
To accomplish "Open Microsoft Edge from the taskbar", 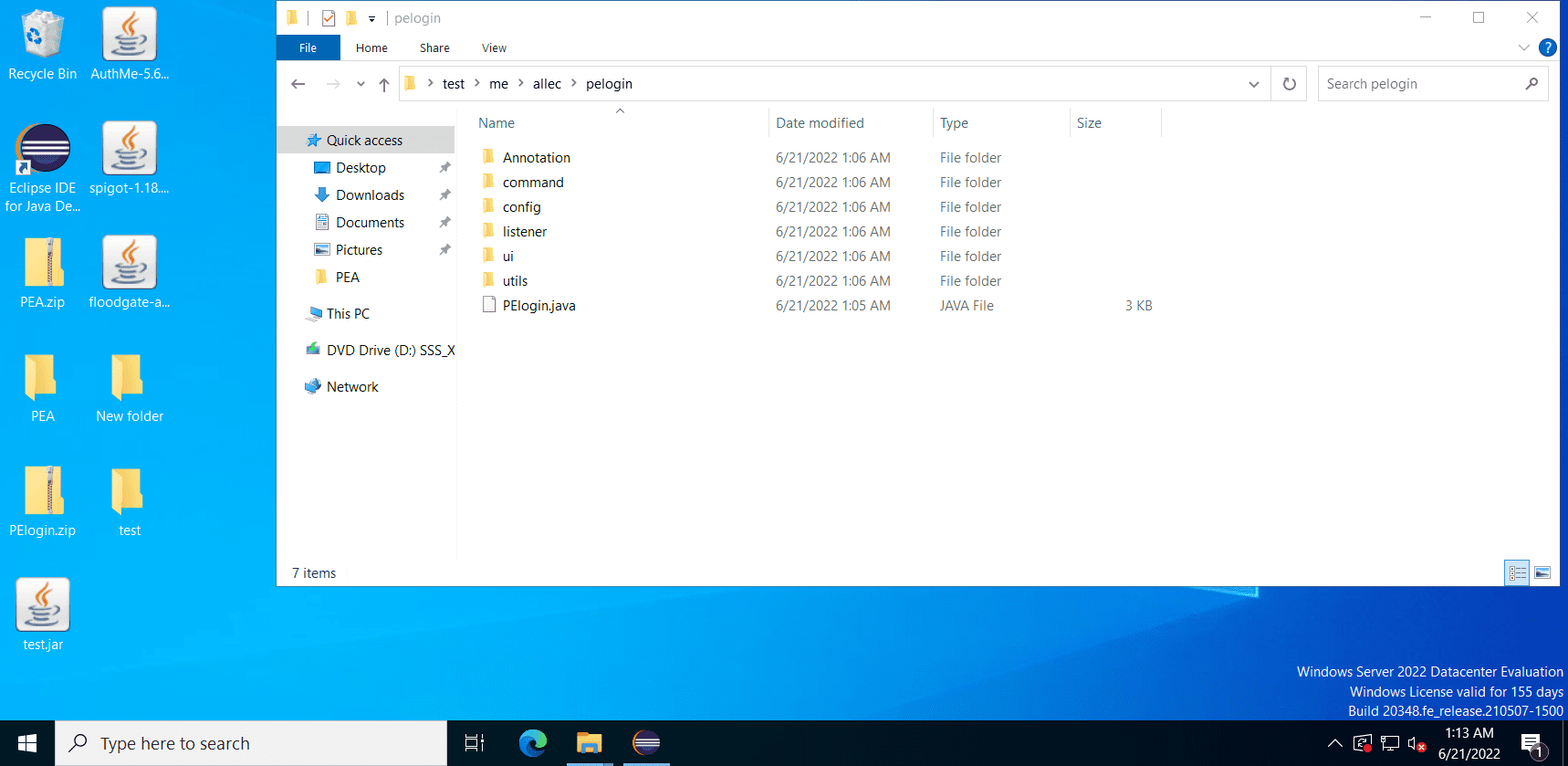I will click(x=532, y=743).
